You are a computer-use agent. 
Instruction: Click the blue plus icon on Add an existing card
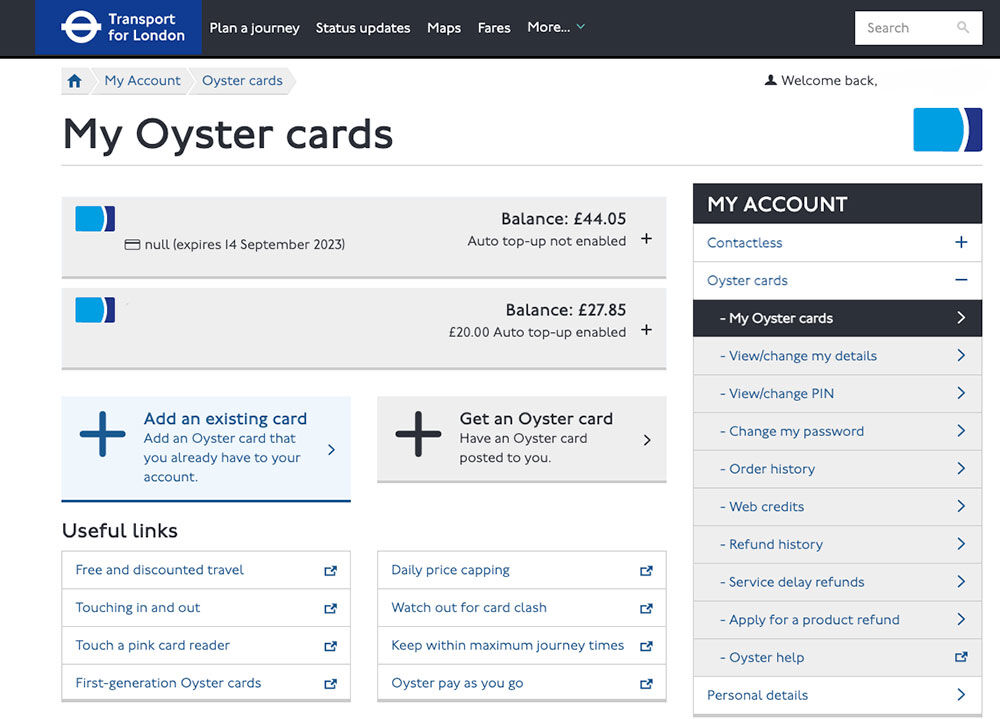pyautogui.click(x=103, y=434)
